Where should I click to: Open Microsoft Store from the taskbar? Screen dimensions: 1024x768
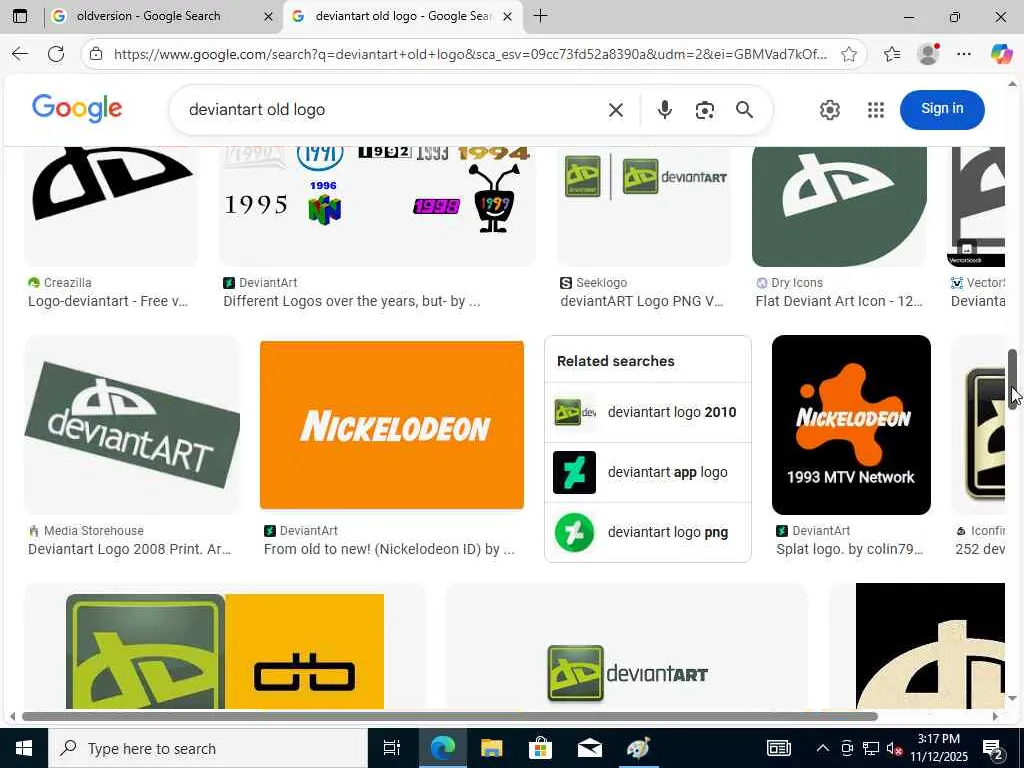[x=540, y=748]
